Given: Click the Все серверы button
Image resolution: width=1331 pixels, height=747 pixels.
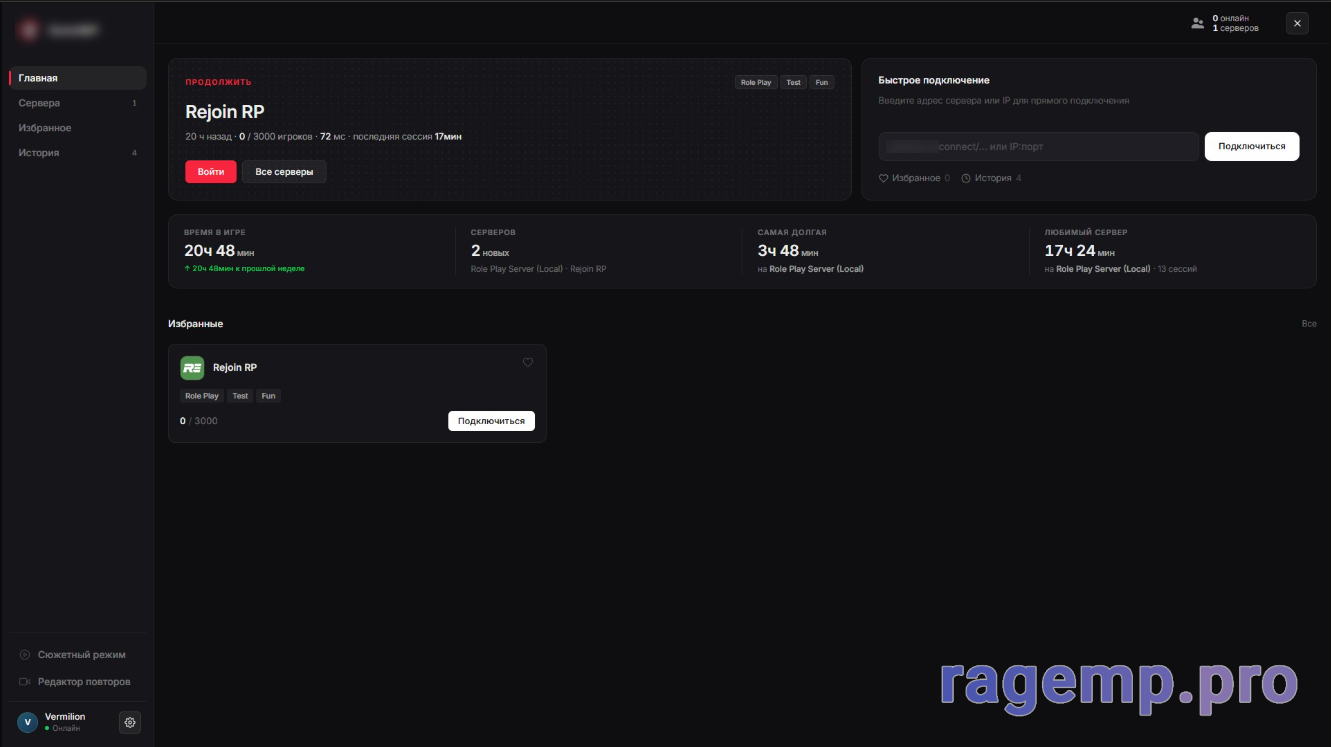Looking at the screenshot, I should 284,172.
